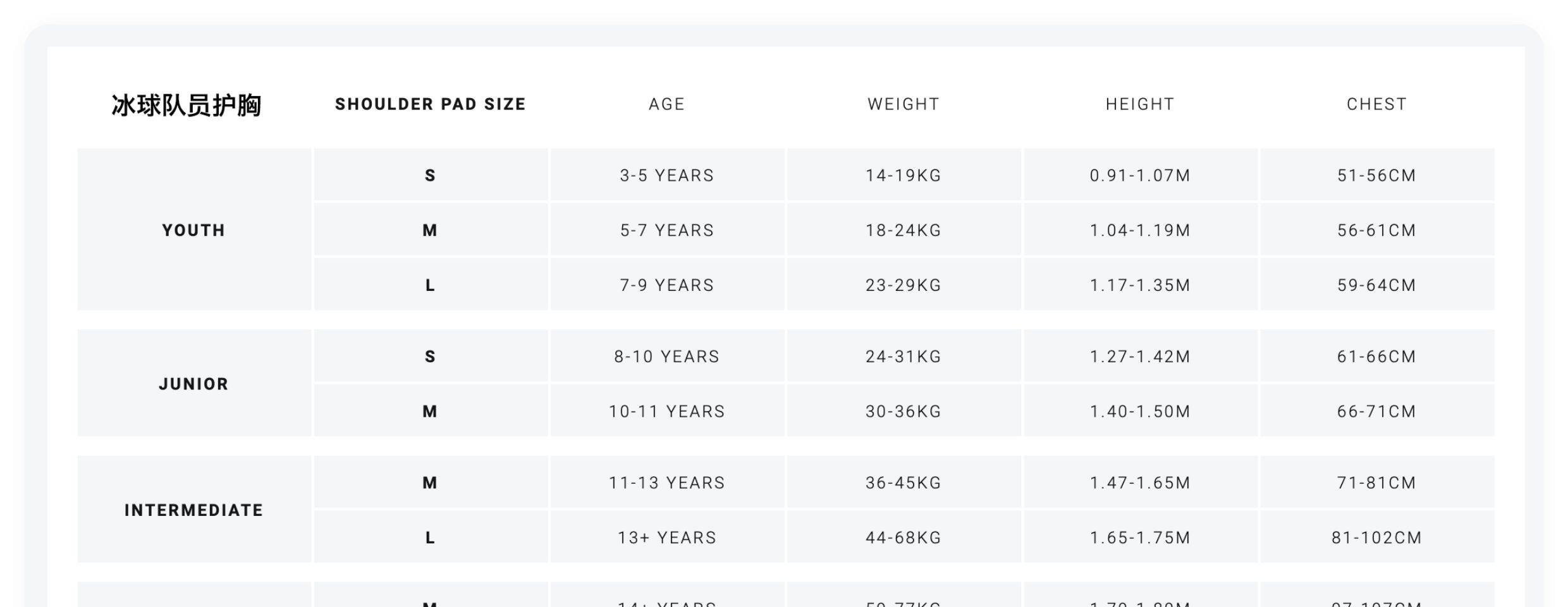This screenshot has height=607, width=1568.
Task: Click the 1.17-1.35M height cell
Action: click(x=1139, y=285)
